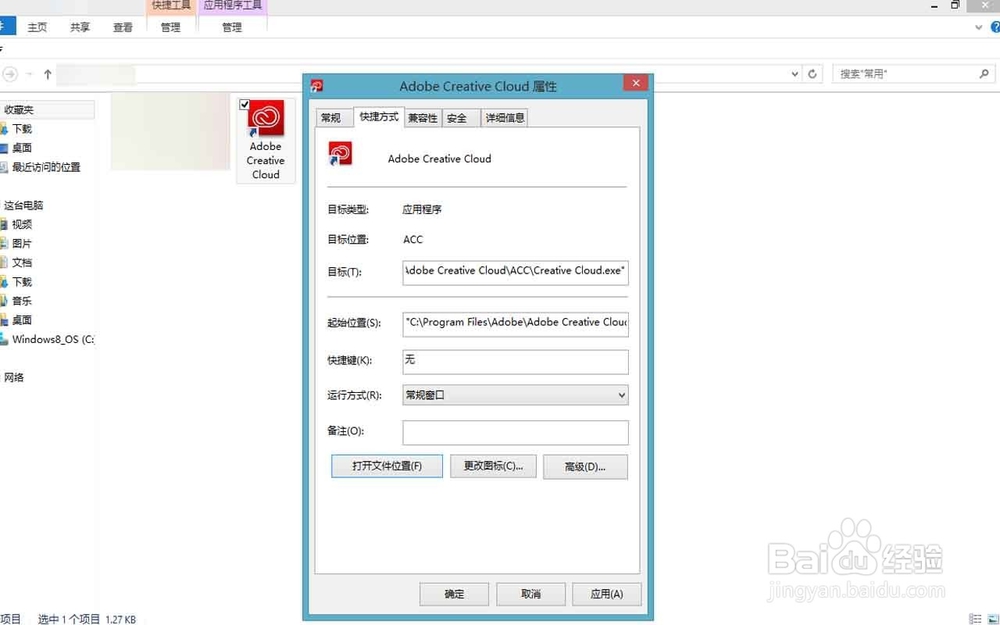Click the 目标(T) path field

click(515, 272)
